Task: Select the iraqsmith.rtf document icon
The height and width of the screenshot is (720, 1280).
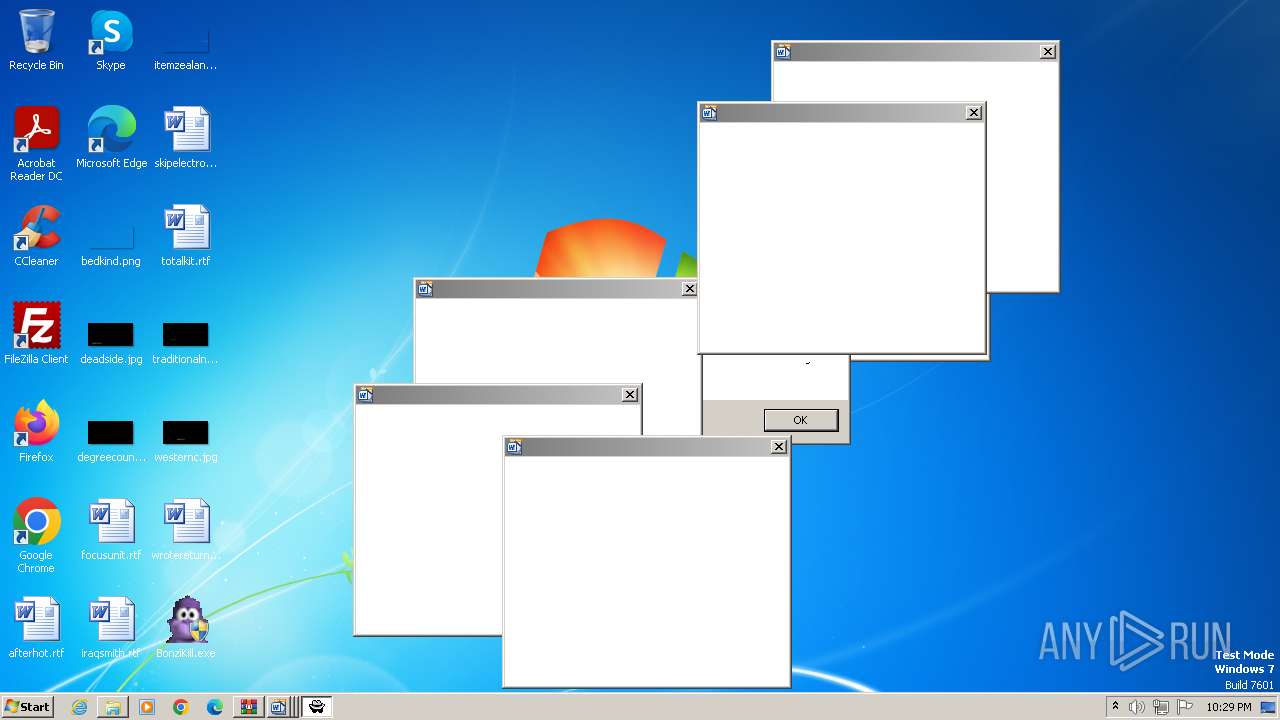Action: tap(111, 628)
